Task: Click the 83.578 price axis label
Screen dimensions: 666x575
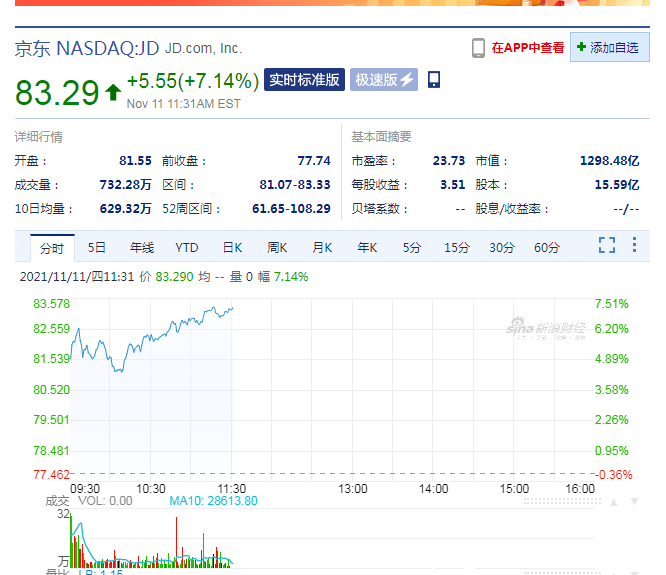Action: [51, 304]
